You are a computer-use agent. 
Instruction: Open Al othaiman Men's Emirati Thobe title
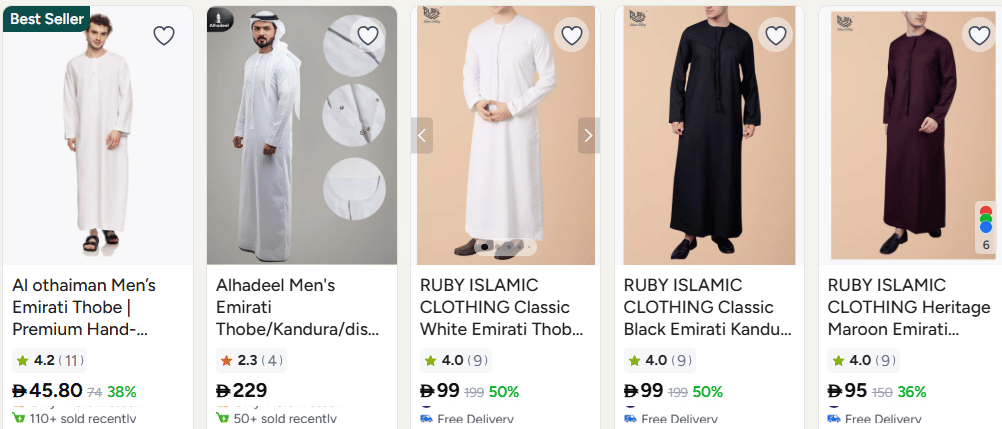coord(84,307)
